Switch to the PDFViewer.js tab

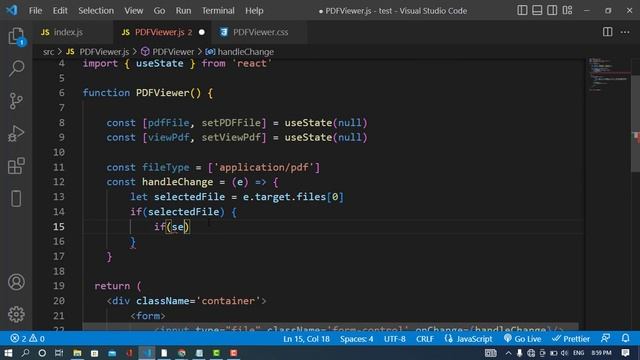(163, 32)
